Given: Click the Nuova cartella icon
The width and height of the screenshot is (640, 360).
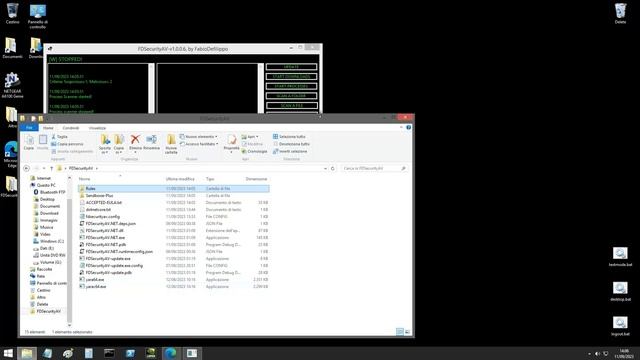Looking at the screenshot, I should click(x=171, y=144).
